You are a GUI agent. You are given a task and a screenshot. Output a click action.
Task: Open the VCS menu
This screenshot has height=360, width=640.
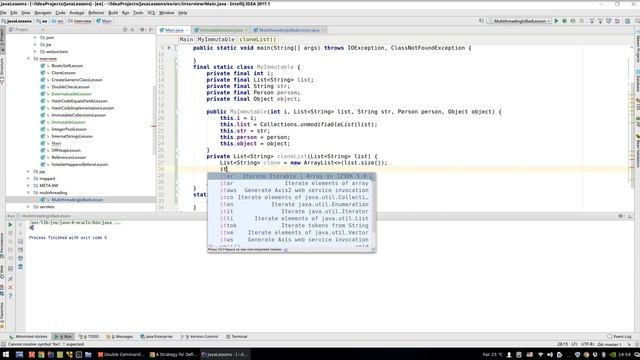pos(151,13)
